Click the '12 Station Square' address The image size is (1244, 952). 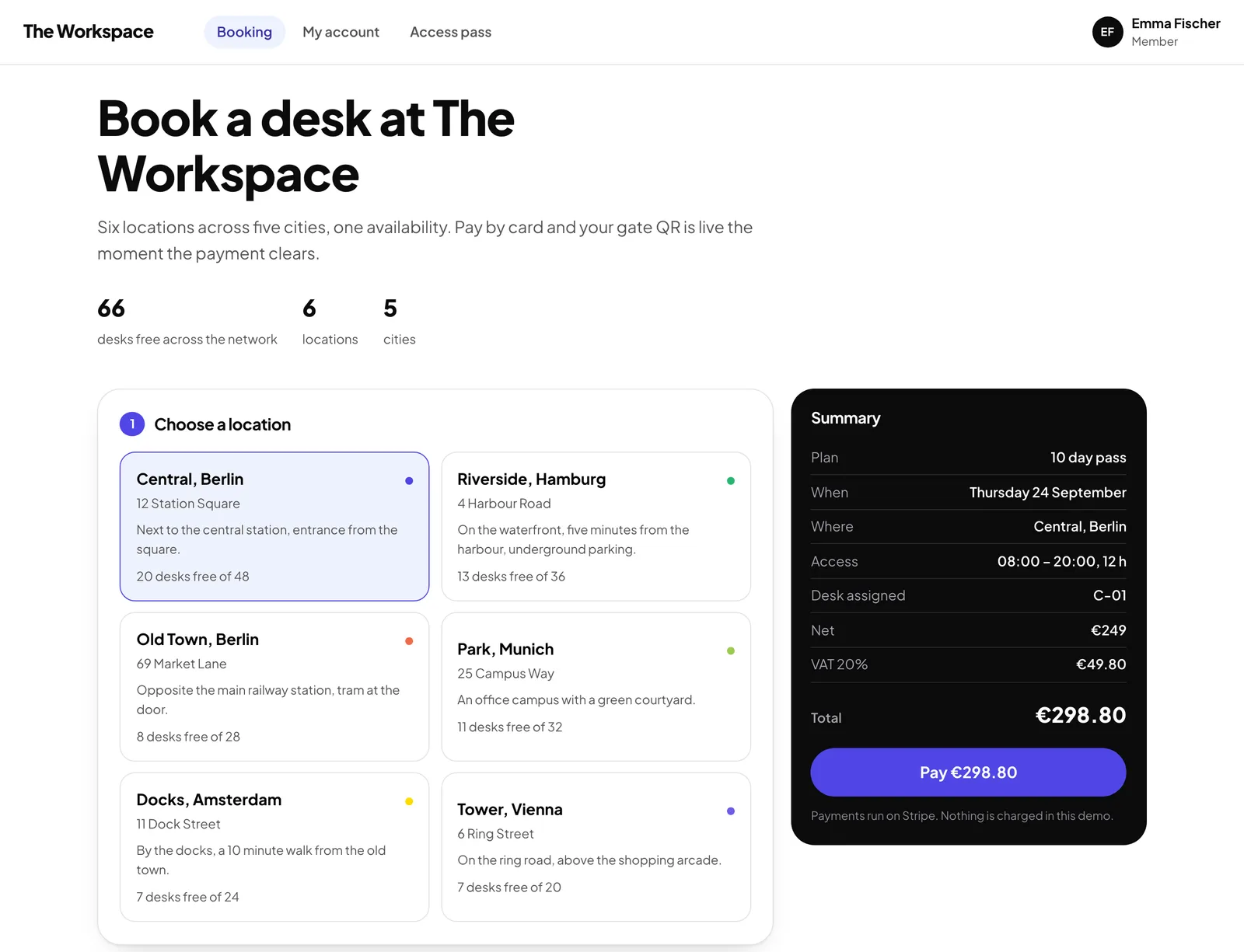[188, 504]
